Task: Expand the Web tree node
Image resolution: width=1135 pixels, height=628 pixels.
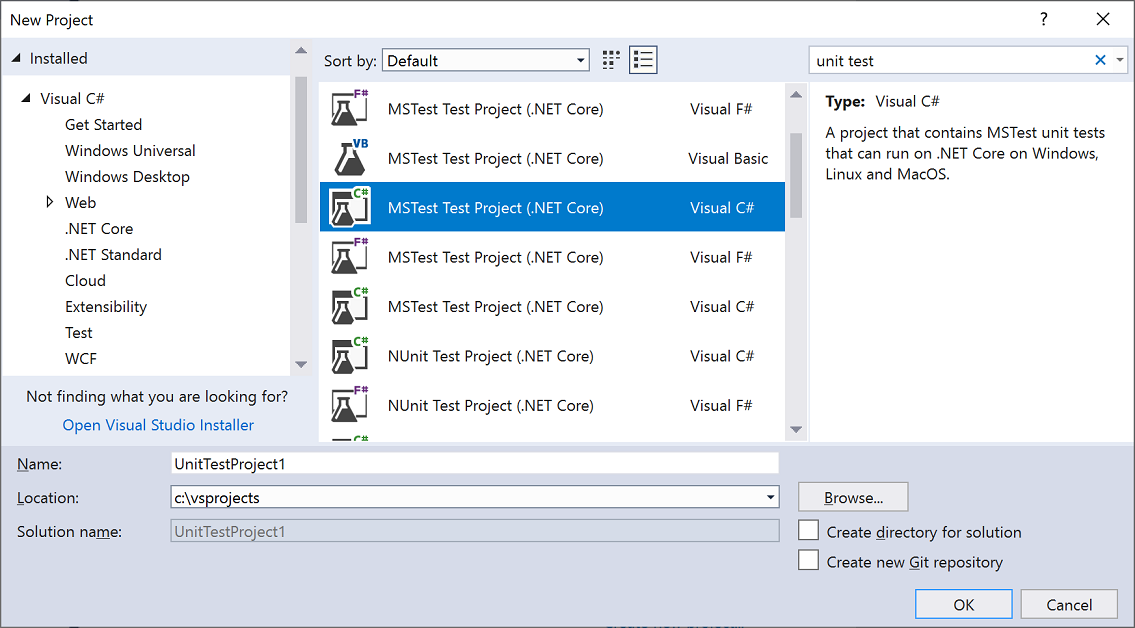Action: click(50, 202)
